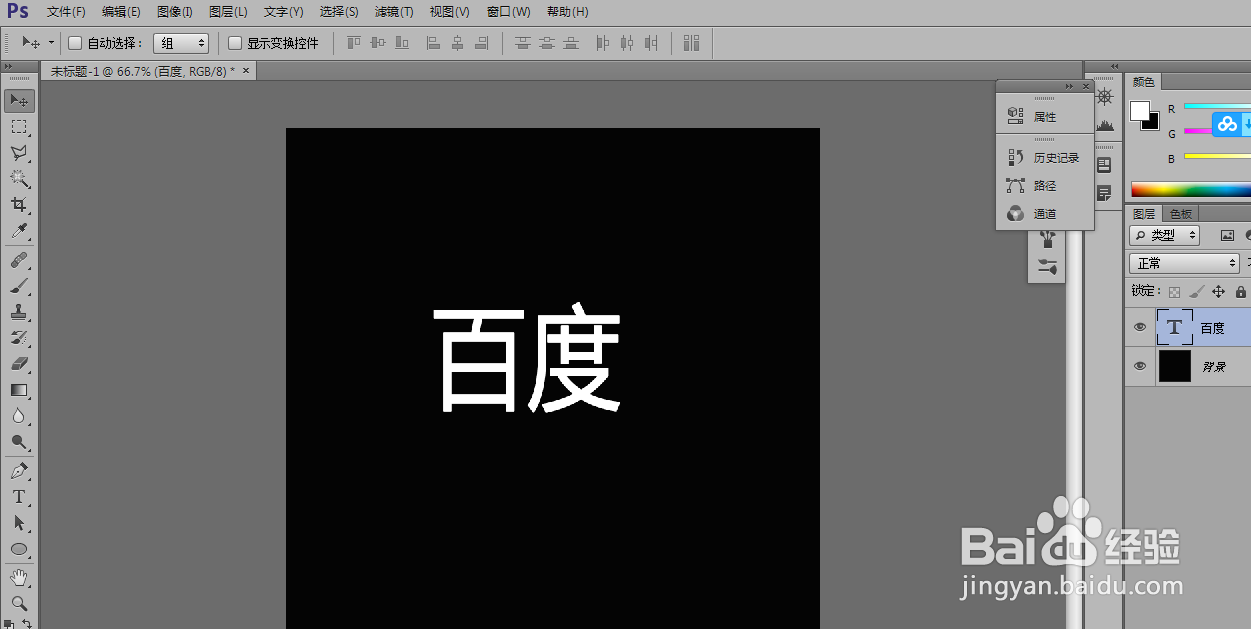Open the 正常 blend mode dropdown

click(x=1185, y=263)
